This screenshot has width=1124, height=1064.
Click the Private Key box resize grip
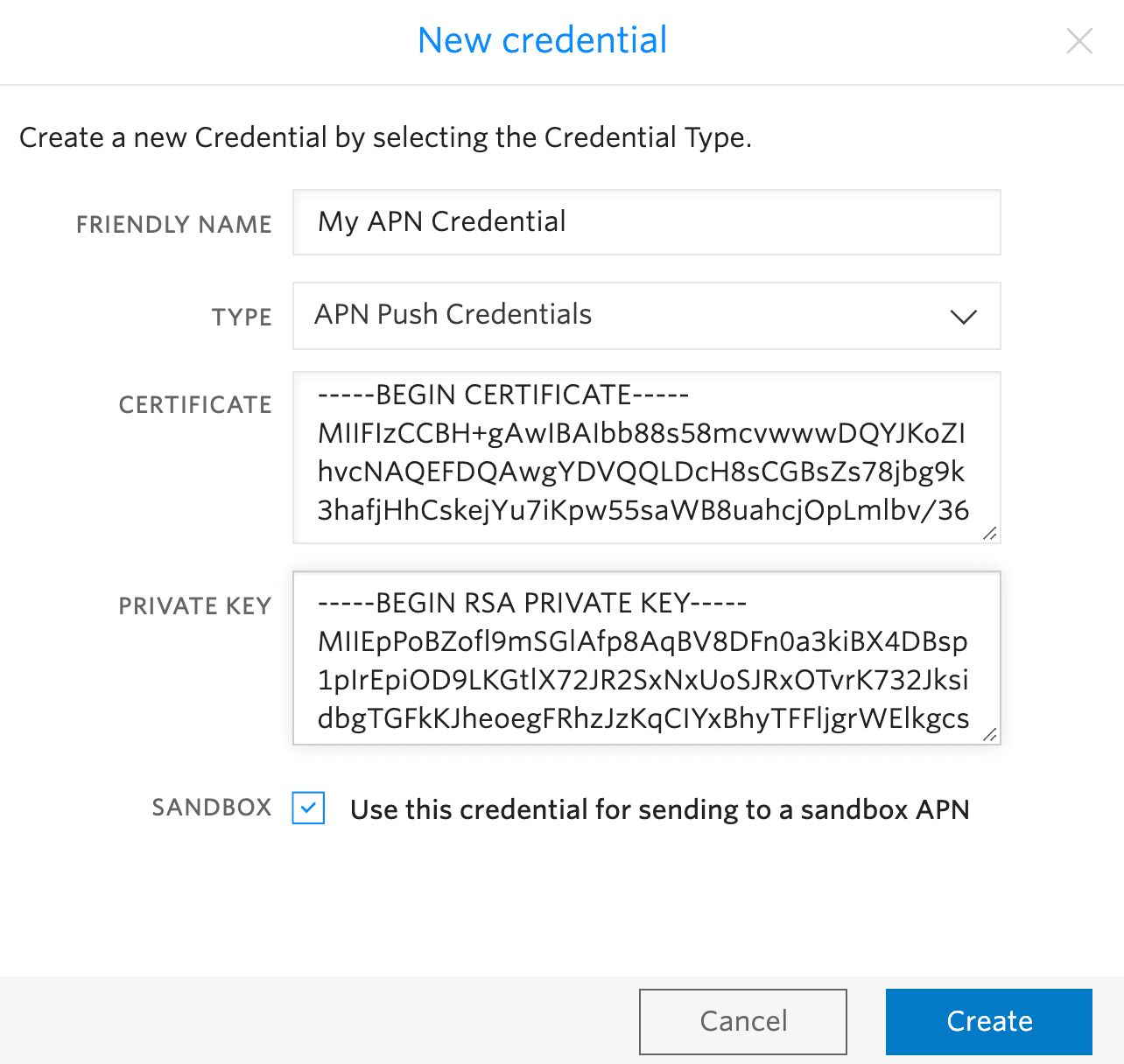click(x=990, y=735)
